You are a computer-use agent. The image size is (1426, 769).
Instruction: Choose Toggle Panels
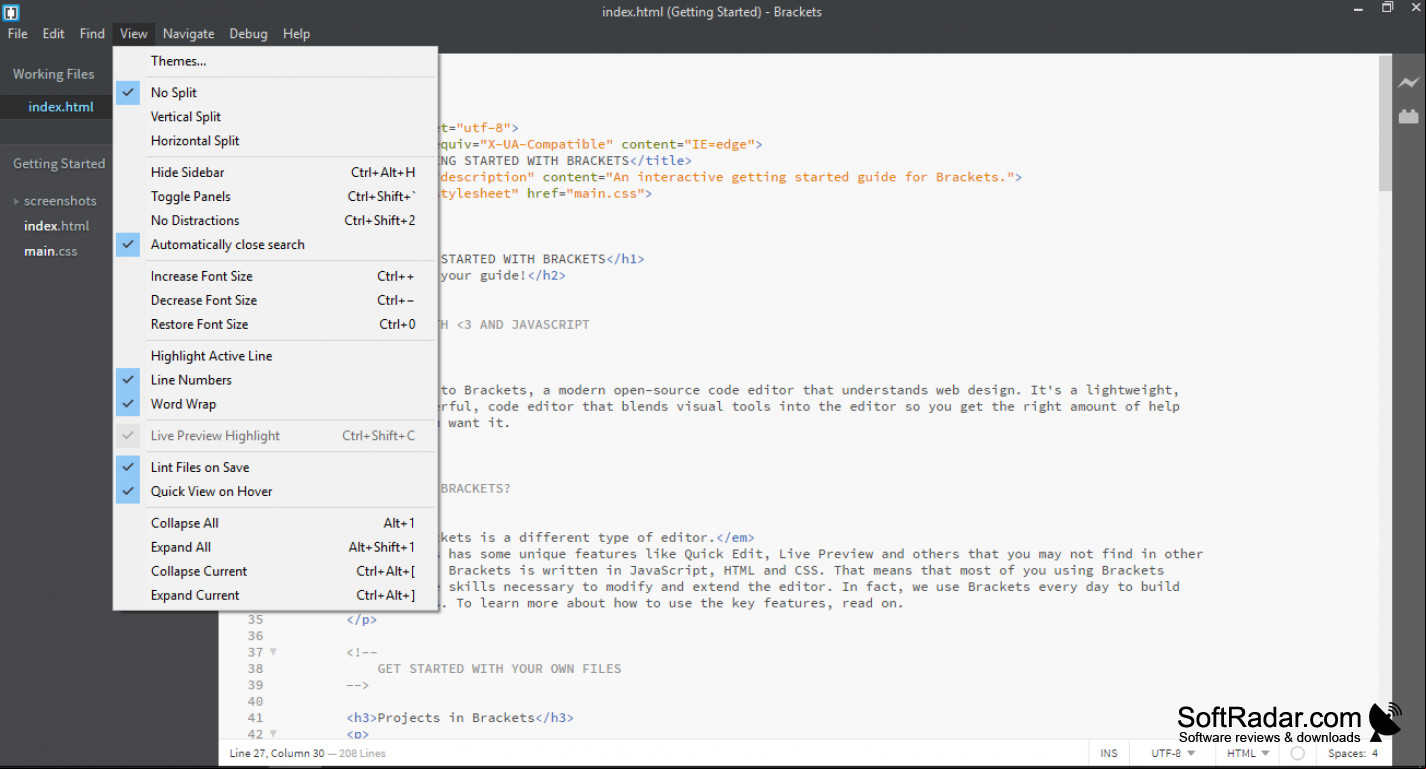click(x=275, y=196)
